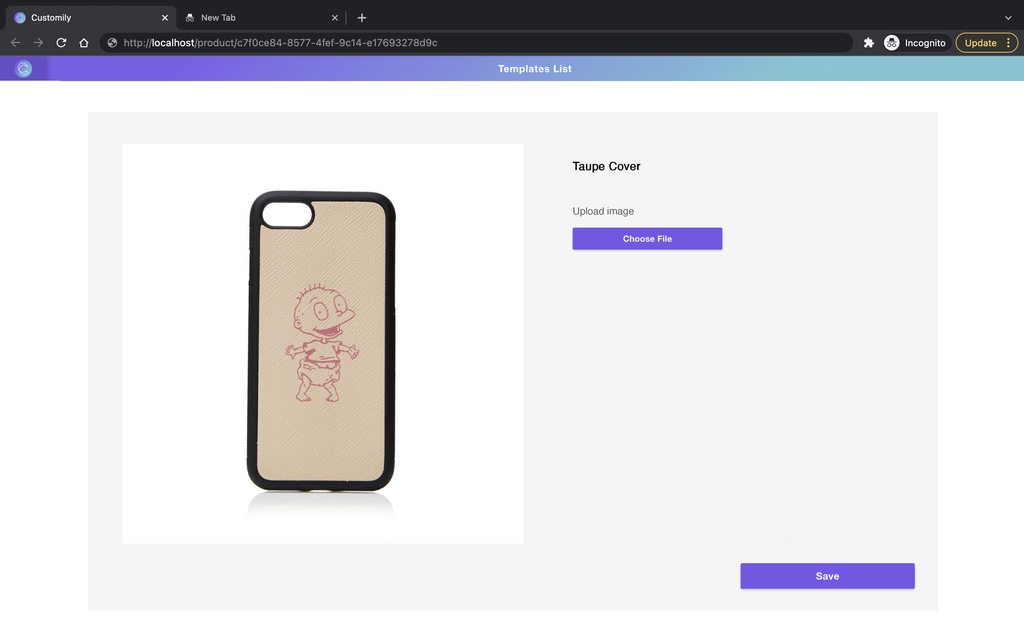
Task: Click the phone case preview image
Action: pyautogui.click(x=323, y=344)
